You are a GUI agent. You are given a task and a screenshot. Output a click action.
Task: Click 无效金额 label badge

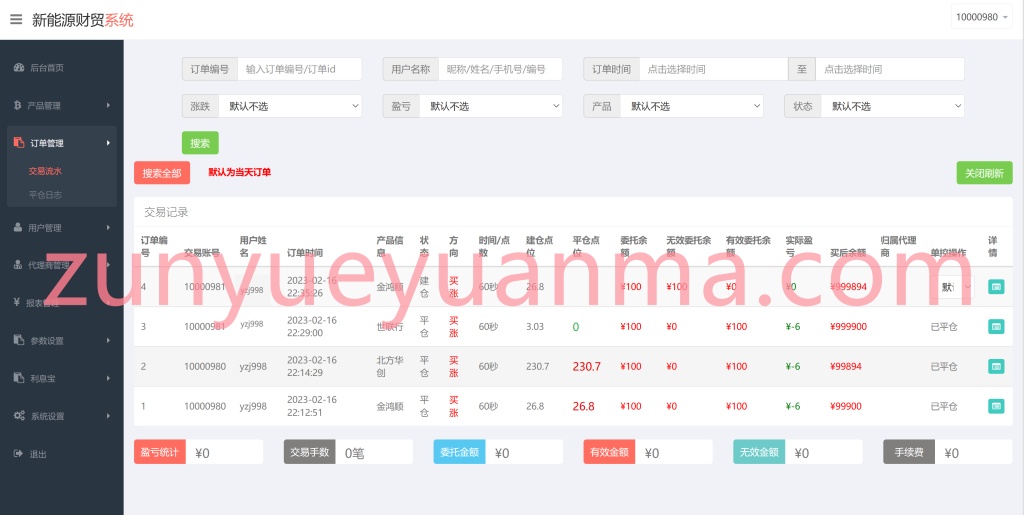pos(760,452)
